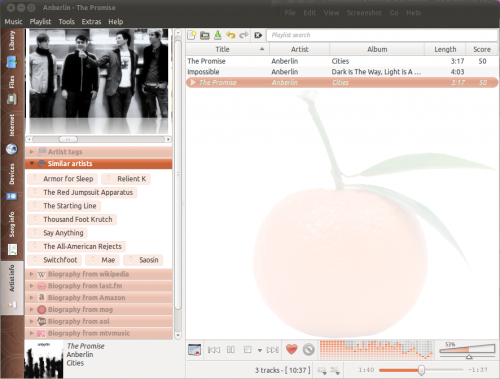Open the repeat mode dropdown
The image size is (500, 379).
(x=322, y=370)
